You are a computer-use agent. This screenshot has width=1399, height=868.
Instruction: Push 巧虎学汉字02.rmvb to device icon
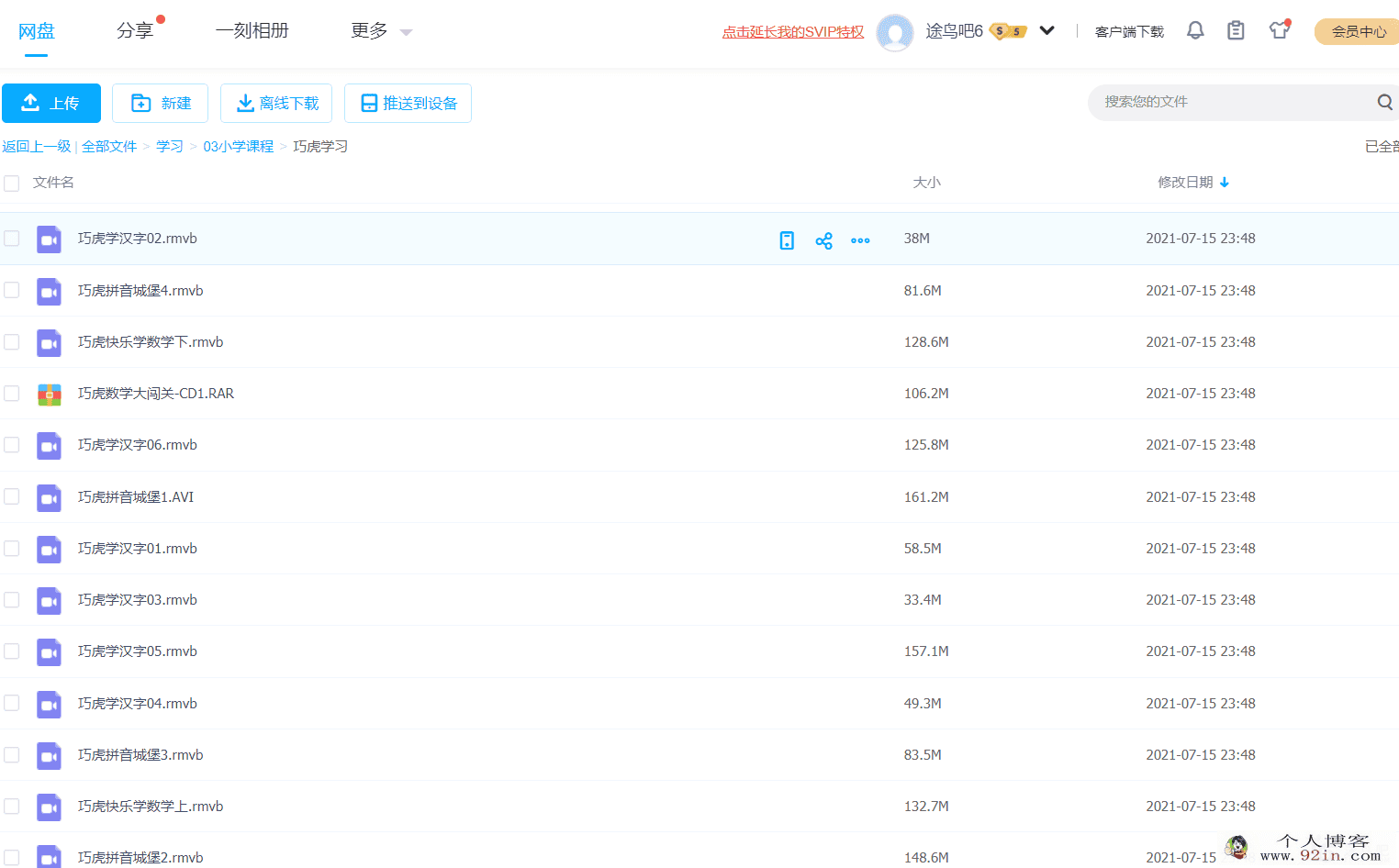click(x=787, y=240)
